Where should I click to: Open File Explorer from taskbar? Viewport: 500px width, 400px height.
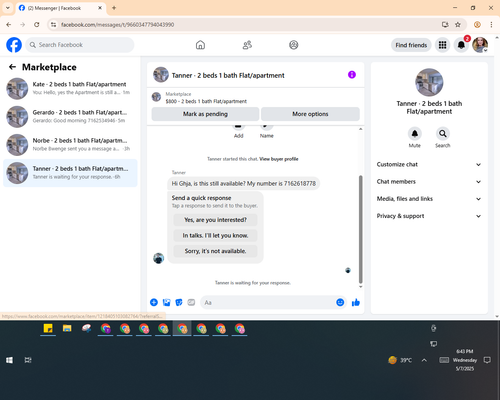[67, 329]
